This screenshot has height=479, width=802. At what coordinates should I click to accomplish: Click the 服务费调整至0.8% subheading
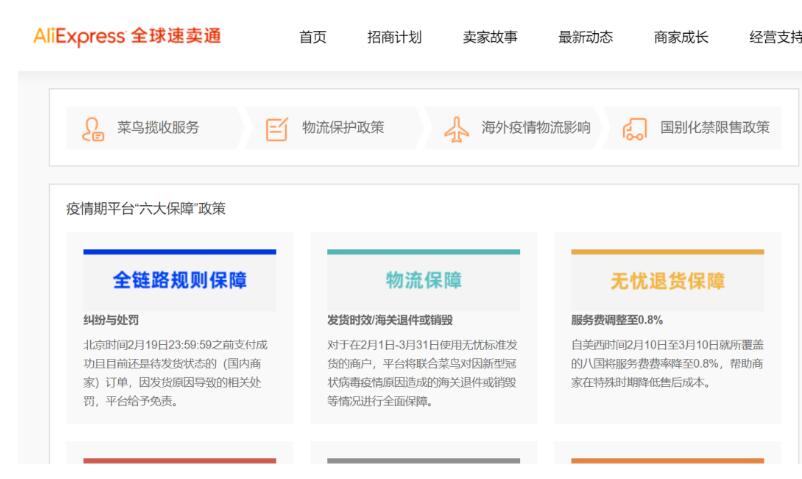(622, 321)
